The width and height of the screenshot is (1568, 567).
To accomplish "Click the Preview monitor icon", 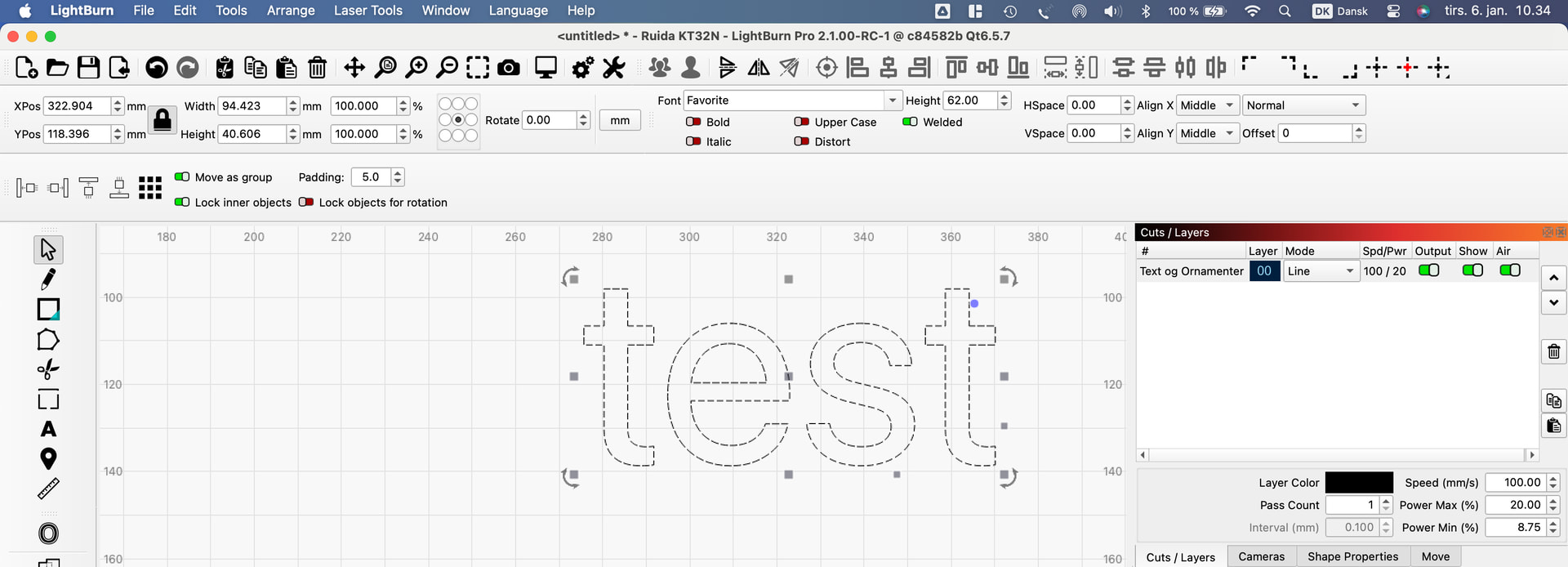I will coord(546,68).
